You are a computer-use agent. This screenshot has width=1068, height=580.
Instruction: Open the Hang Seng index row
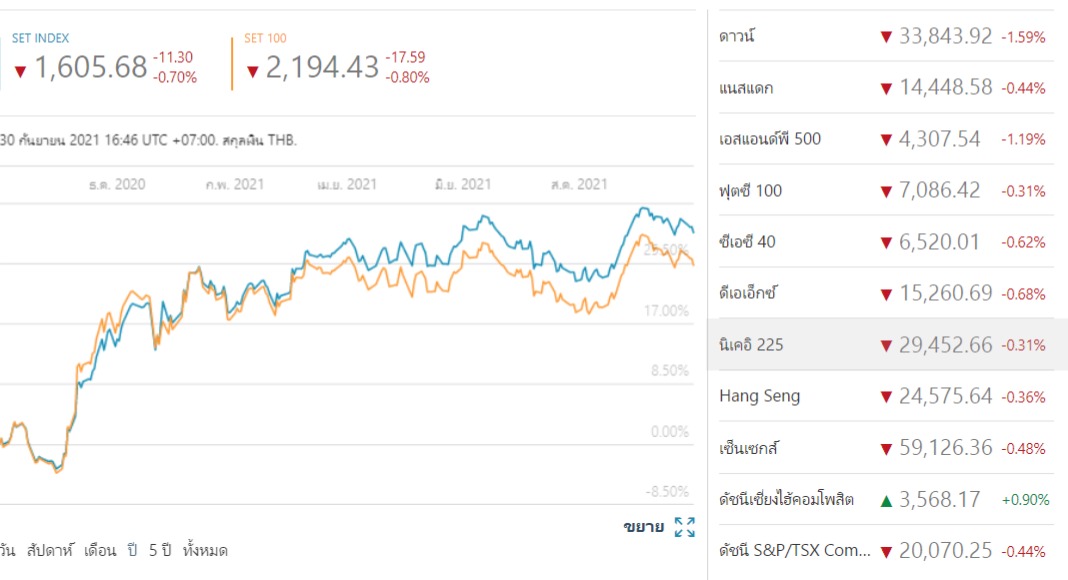pos(760,396)
